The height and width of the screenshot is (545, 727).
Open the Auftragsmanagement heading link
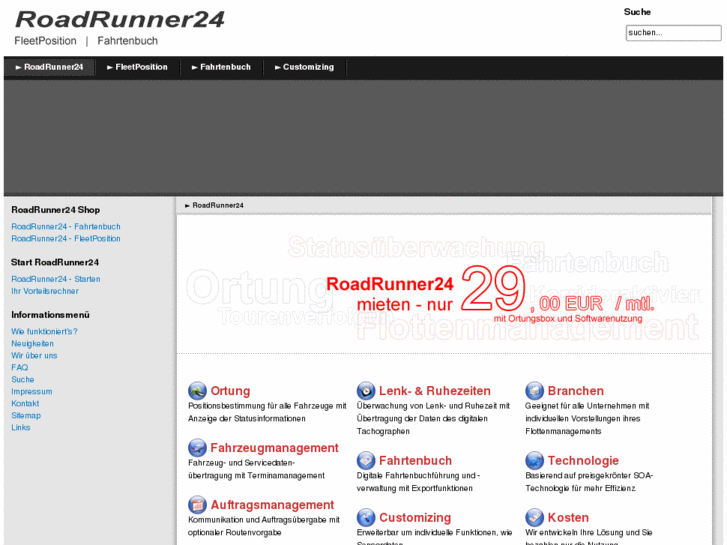tap(273, 505)
